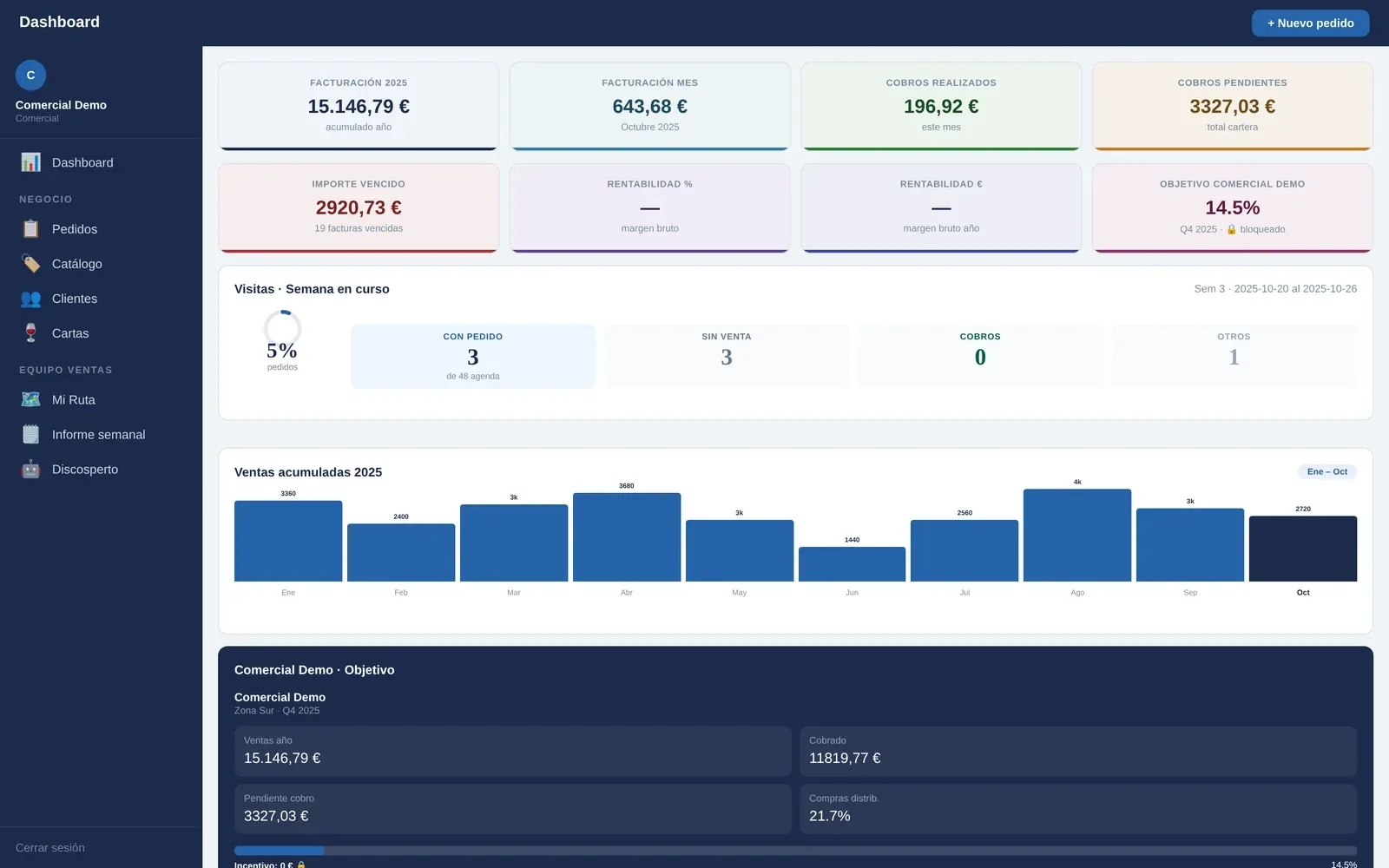Click the Facturación mes card
This screenshot has height=868, width=1389.
[x=650, y=106]
